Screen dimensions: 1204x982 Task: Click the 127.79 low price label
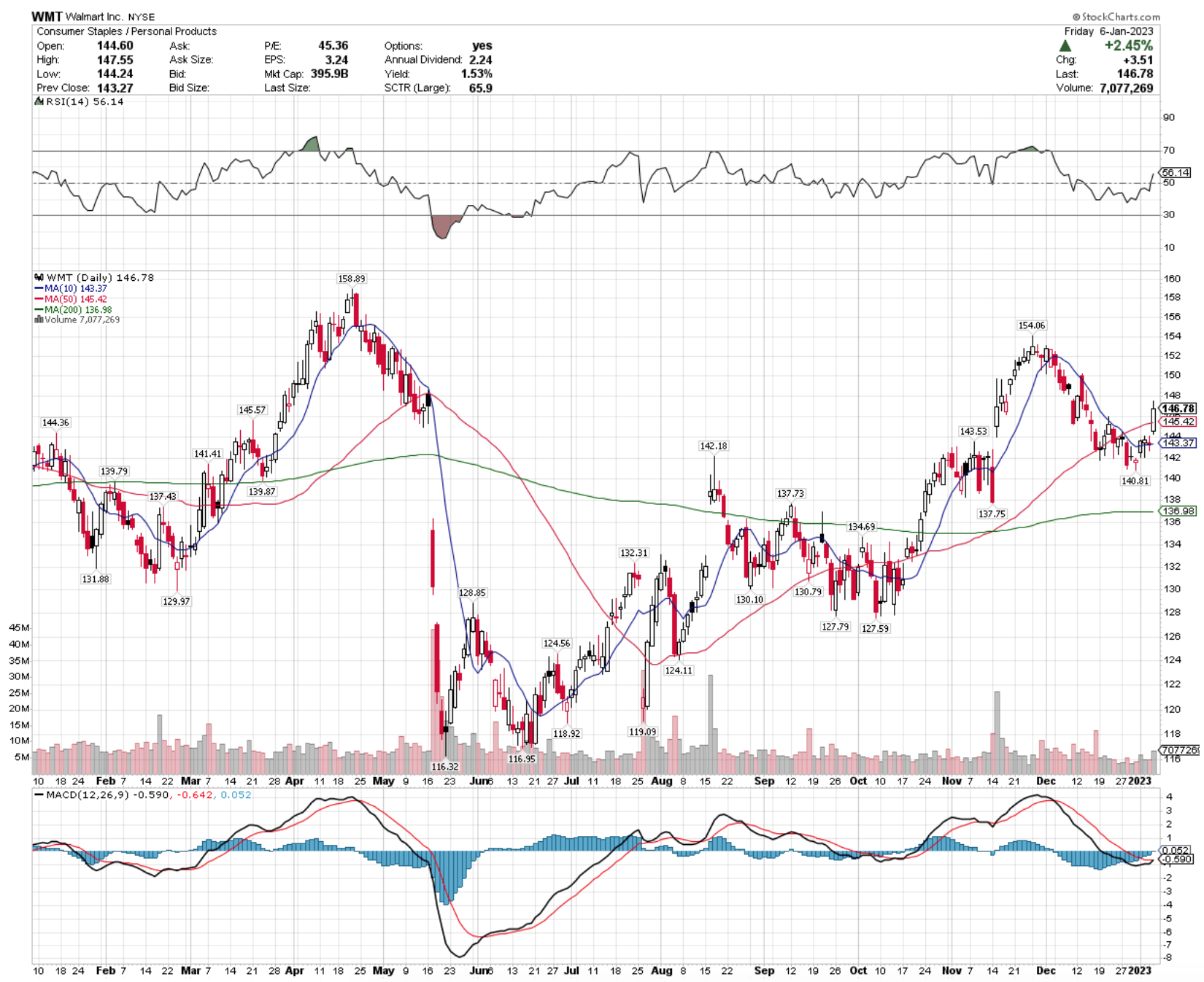point(836,627)
